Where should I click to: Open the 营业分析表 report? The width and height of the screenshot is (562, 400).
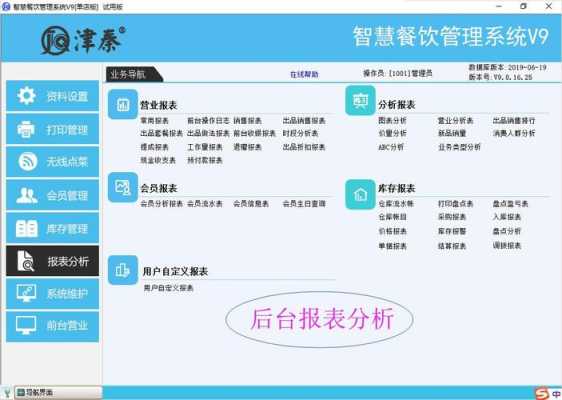[x=456, y=120]
